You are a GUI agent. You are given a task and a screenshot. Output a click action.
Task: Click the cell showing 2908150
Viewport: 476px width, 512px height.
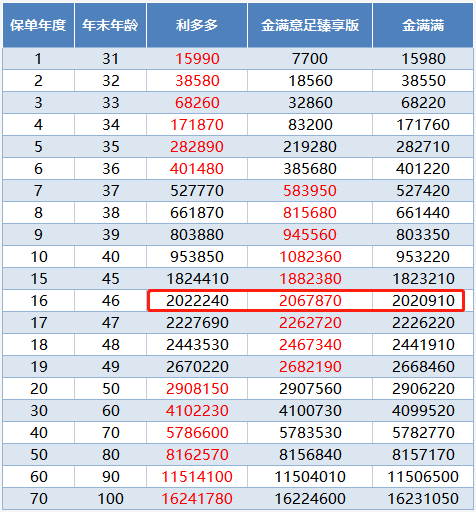click(x=197, y=389)
